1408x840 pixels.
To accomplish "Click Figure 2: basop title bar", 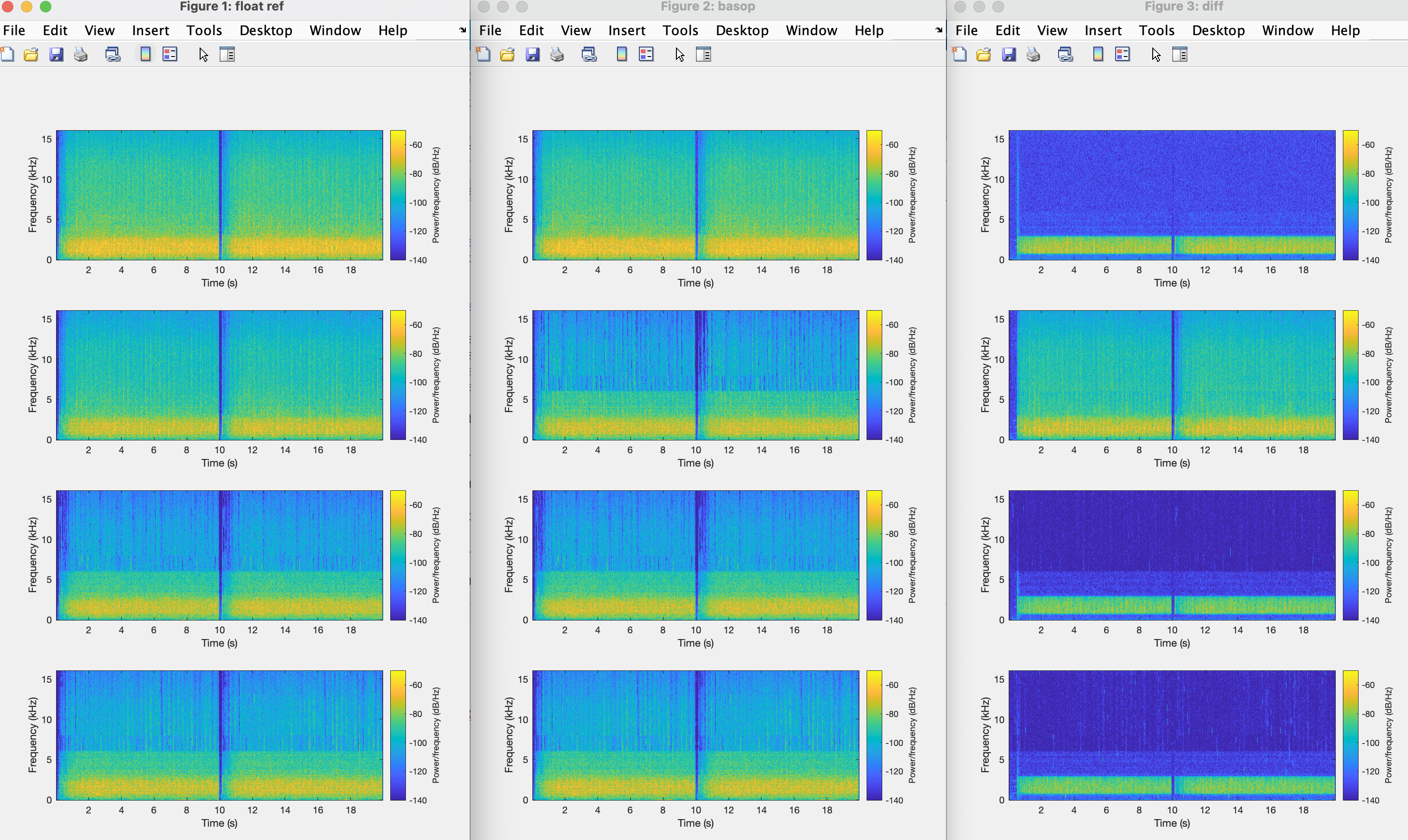I will point(707,7).
